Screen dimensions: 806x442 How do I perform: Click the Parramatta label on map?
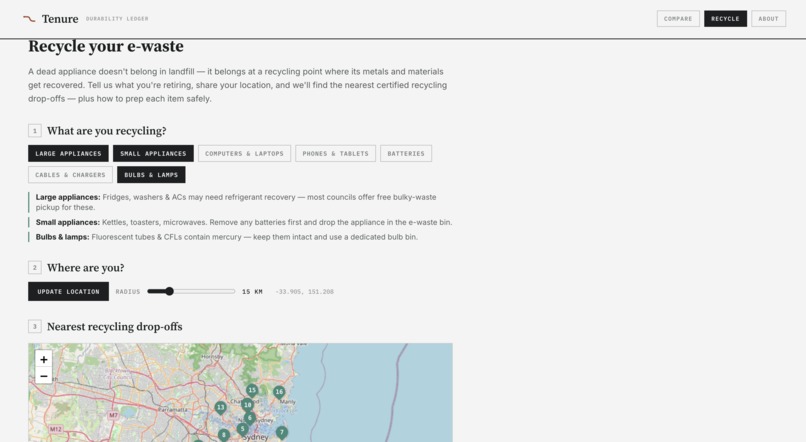point(173,410)
